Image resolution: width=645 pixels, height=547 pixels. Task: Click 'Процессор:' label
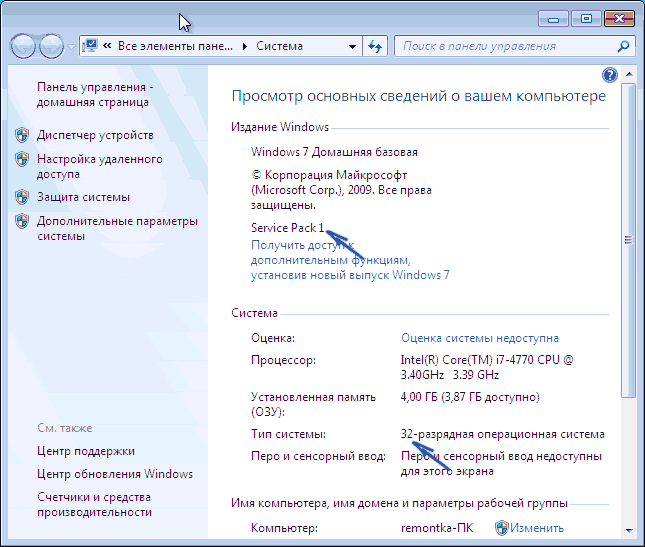coord(283,360)
